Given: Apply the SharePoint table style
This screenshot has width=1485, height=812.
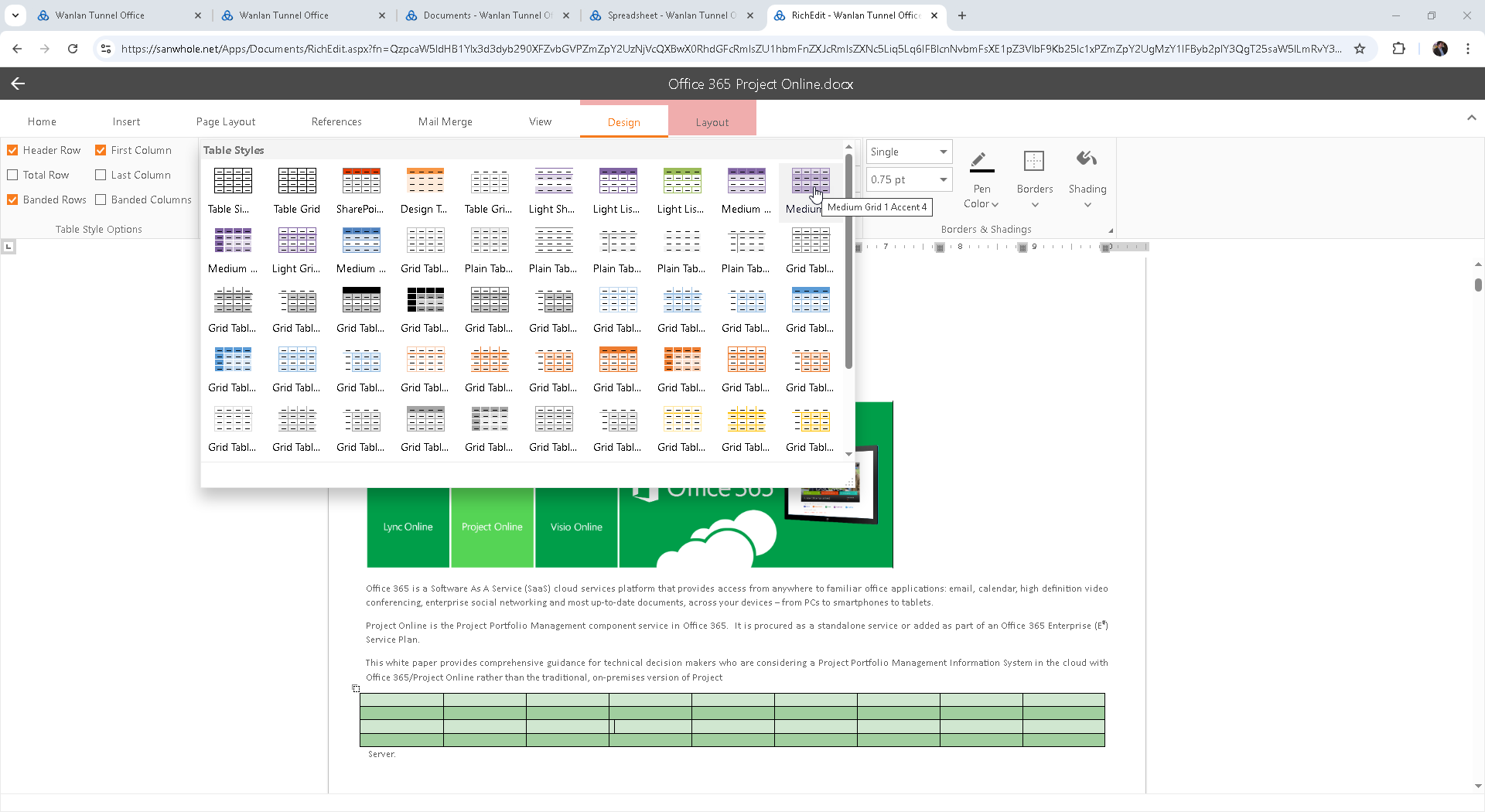Looking at the screenshot, I should (x=361, y=181).
